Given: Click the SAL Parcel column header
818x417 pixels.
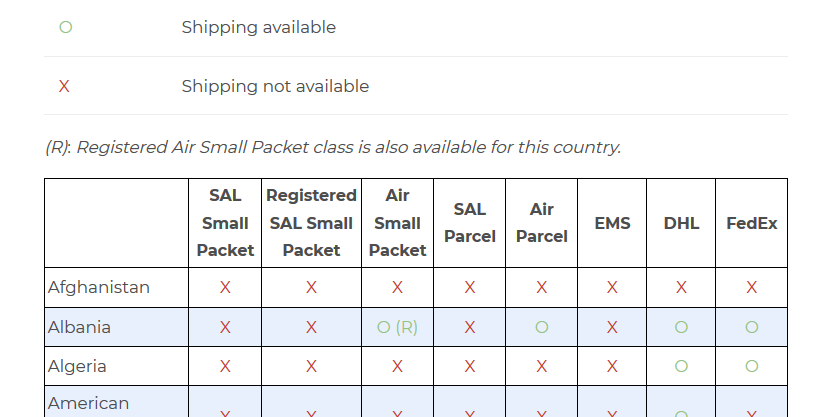Looking at the screenshot, I should click(469, 223).
